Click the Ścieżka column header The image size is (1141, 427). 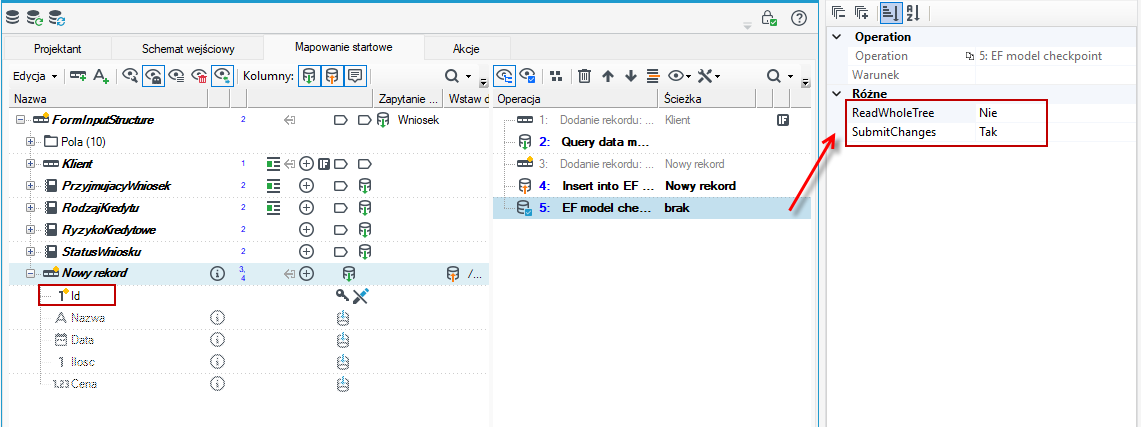coord(707,98)
